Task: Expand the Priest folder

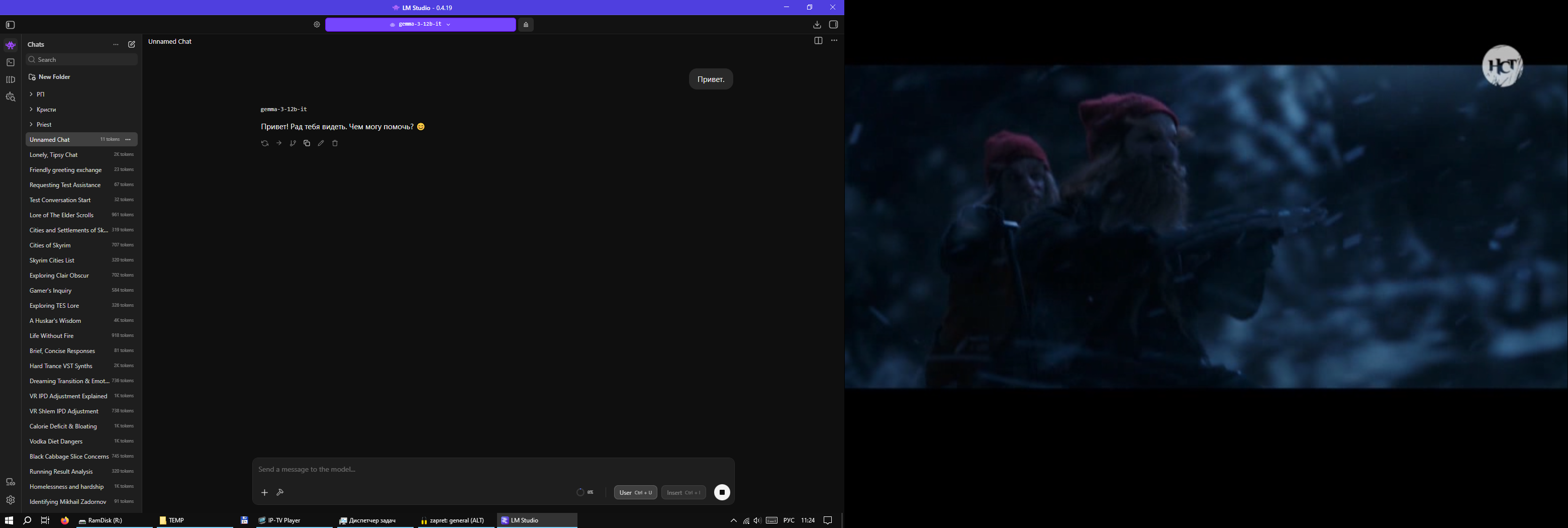Action: click(x=81, y=125)
